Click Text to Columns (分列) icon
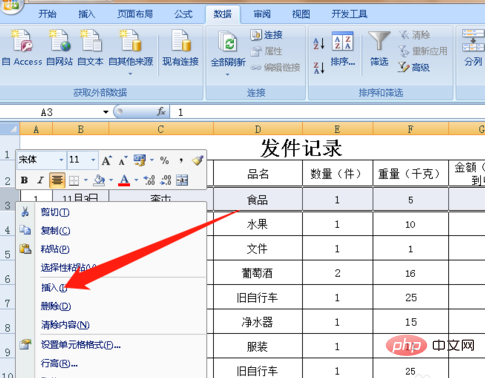Image resolution: width=485 pixels, height=378 pixels. (473, 48)
